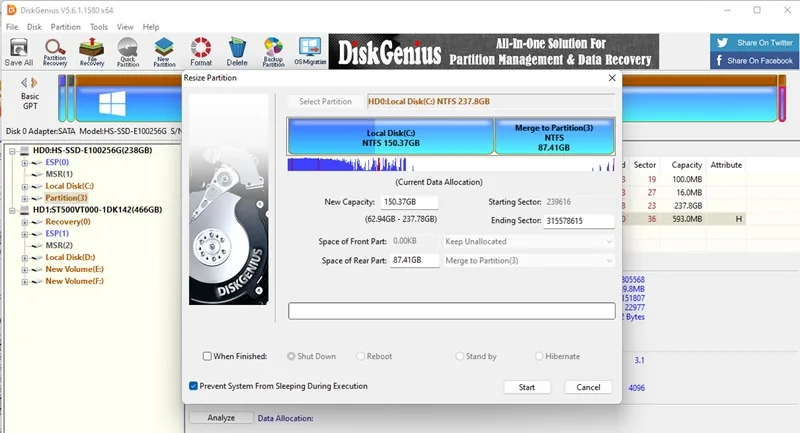
Task: Open the File menu
Action: tap(12, 27)
